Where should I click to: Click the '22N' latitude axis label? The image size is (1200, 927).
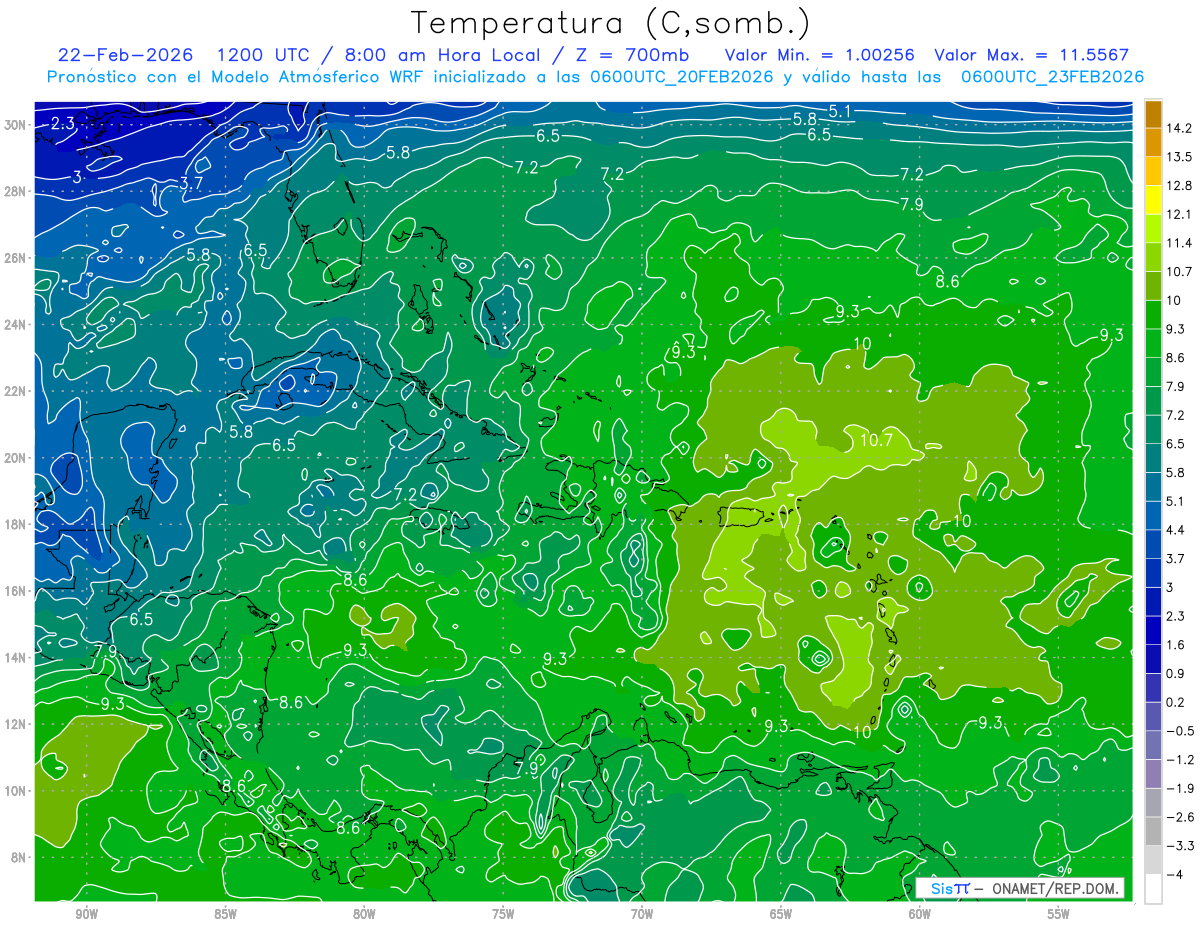17,391
